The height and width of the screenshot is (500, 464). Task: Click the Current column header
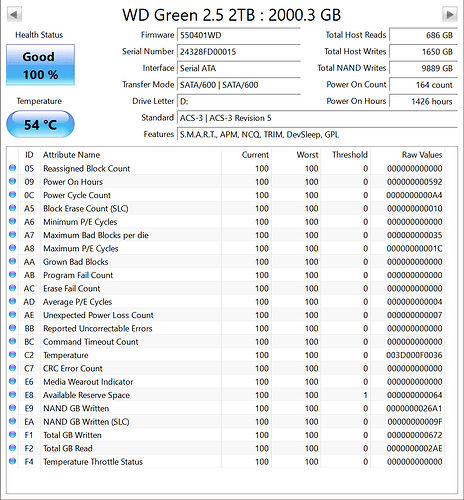pos(255,155)
